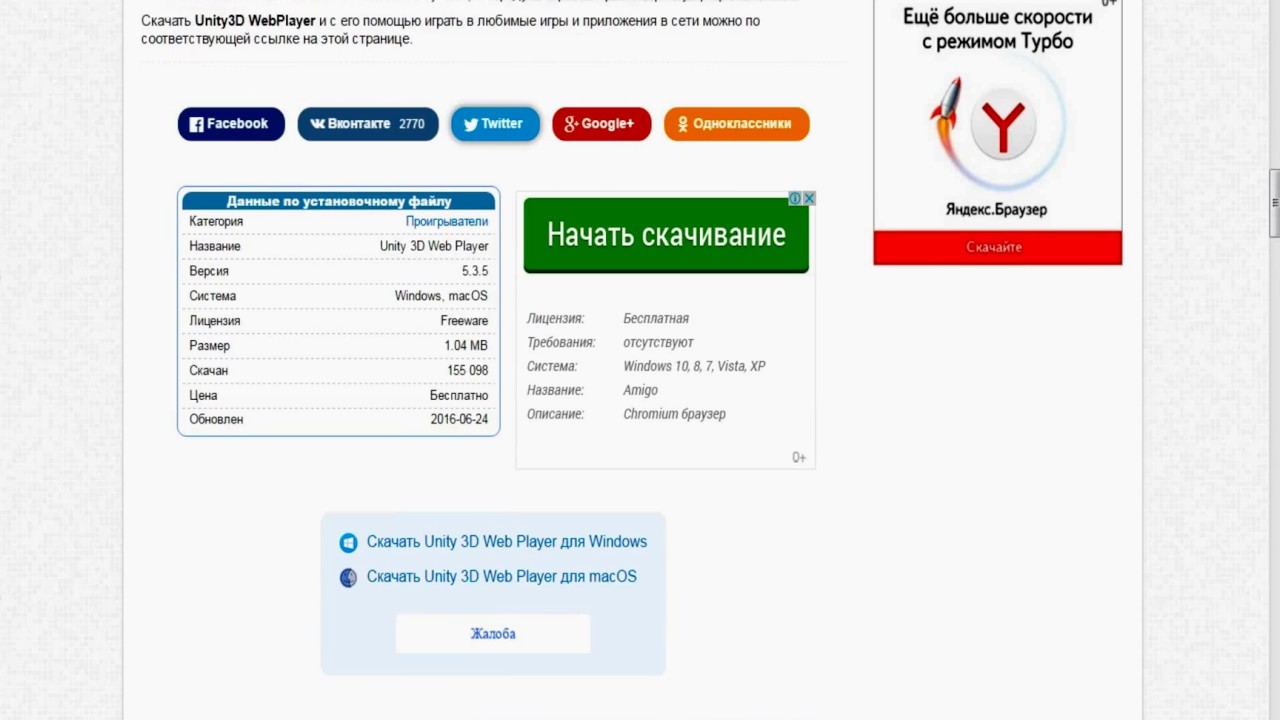Screen dimensions: 1280x720
Task: Open the Проигрыватели category link
Action: [446, 221]
